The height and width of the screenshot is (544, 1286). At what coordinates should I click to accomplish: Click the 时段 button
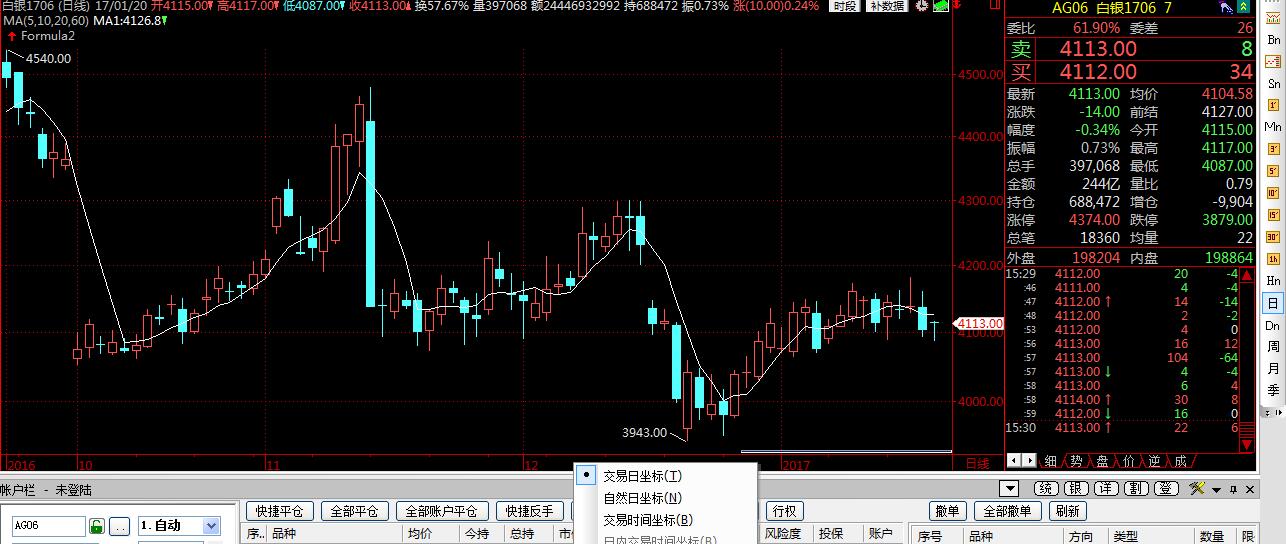pos(844,6)
